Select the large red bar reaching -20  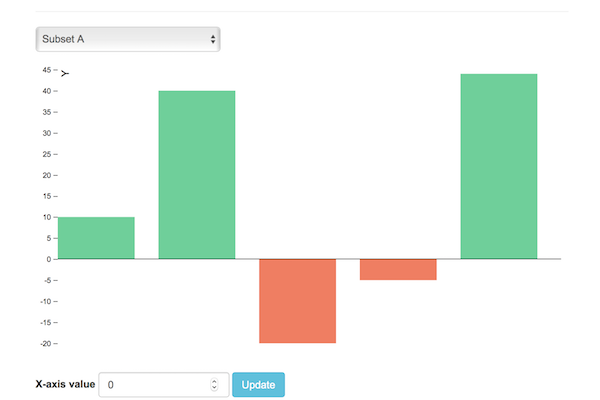(x=298, y=301)
